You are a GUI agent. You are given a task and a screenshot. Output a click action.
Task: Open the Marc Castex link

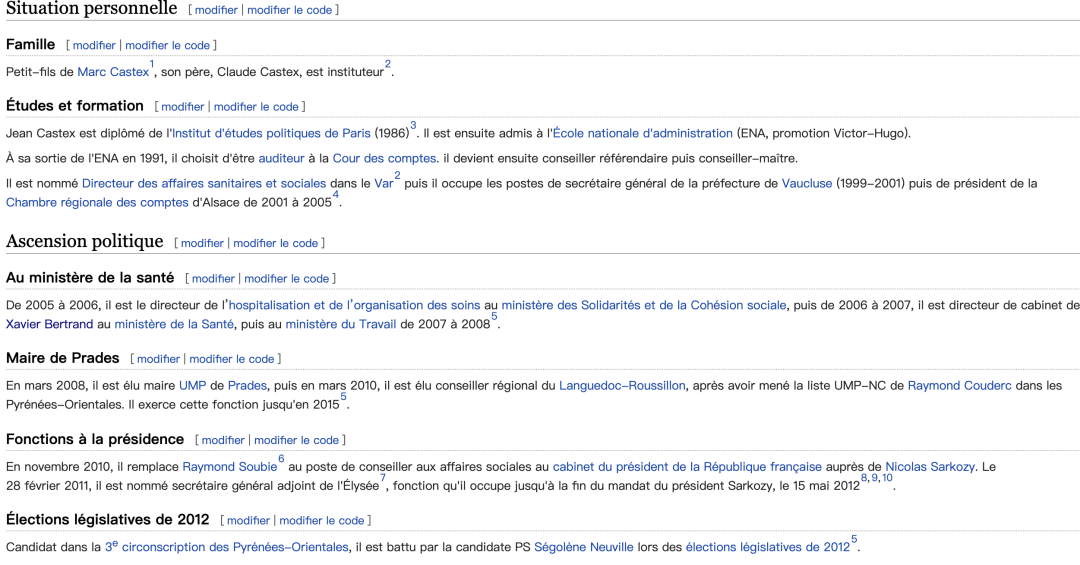[x=113, y=72]
